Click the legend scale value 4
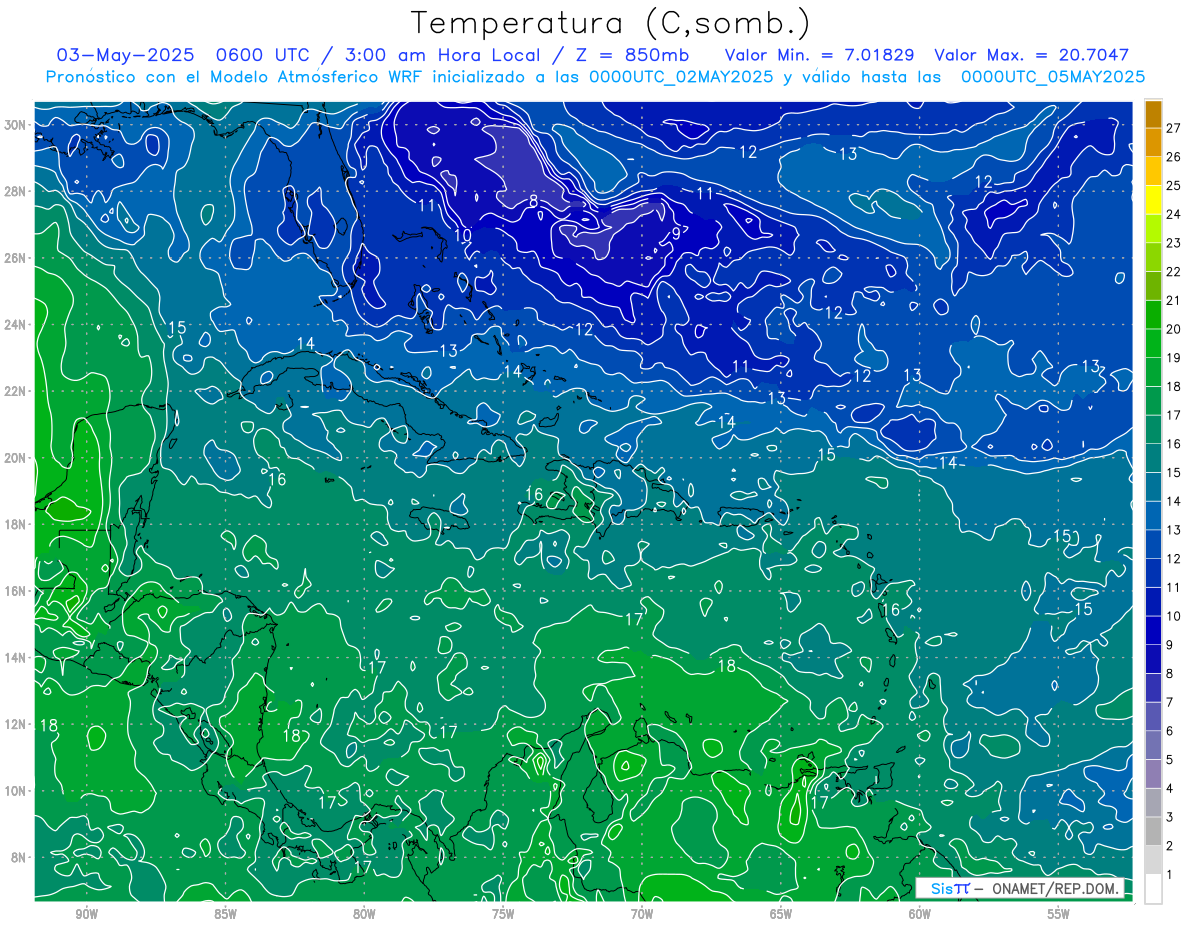Image resolution: width=1200 pixels, height=927 pixels. pyautogui.click(x=1170, y=788)
